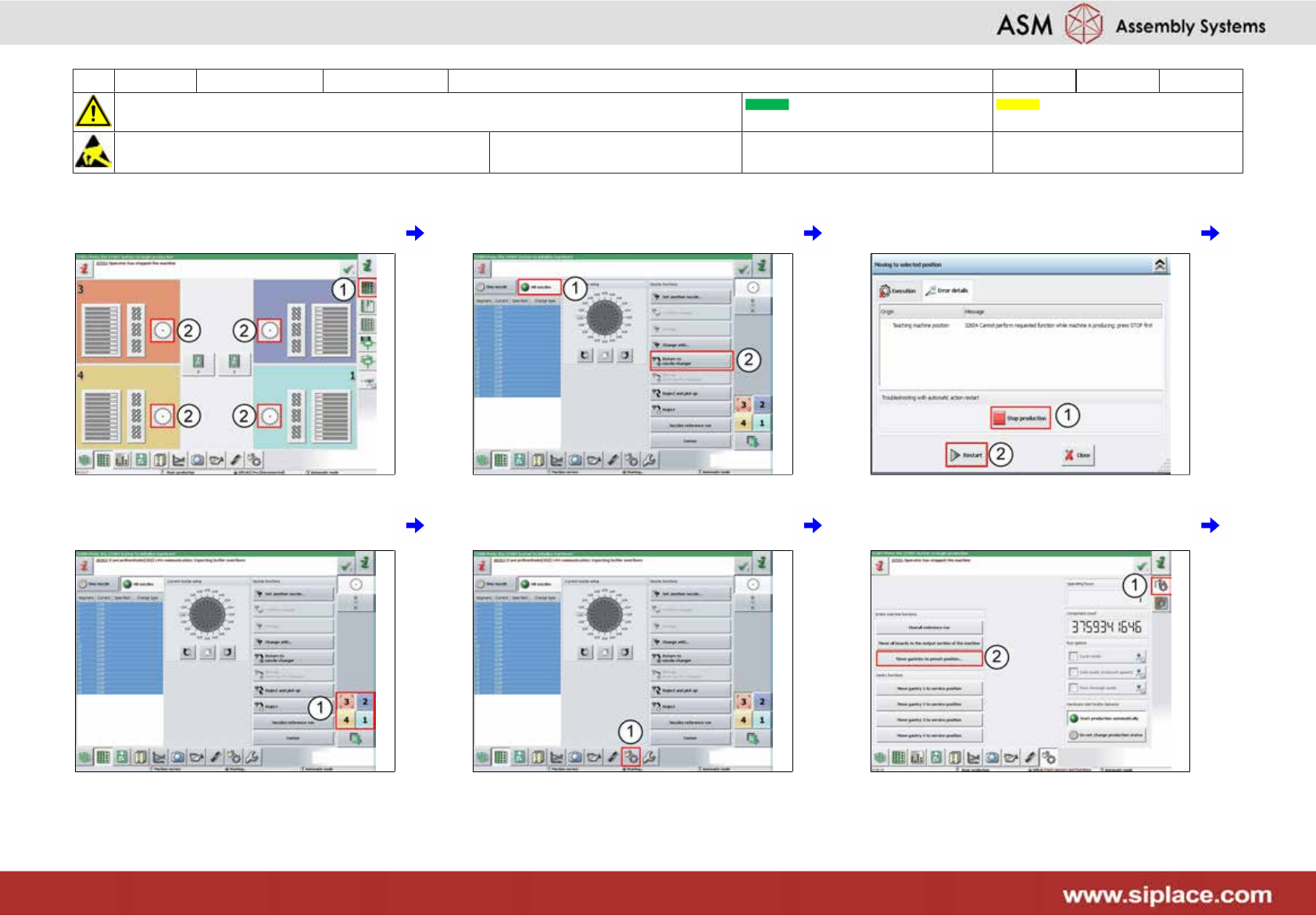The image size is (1316, 916).
Task: Click the ASM logo emblem
Action: click(1085, 23)
